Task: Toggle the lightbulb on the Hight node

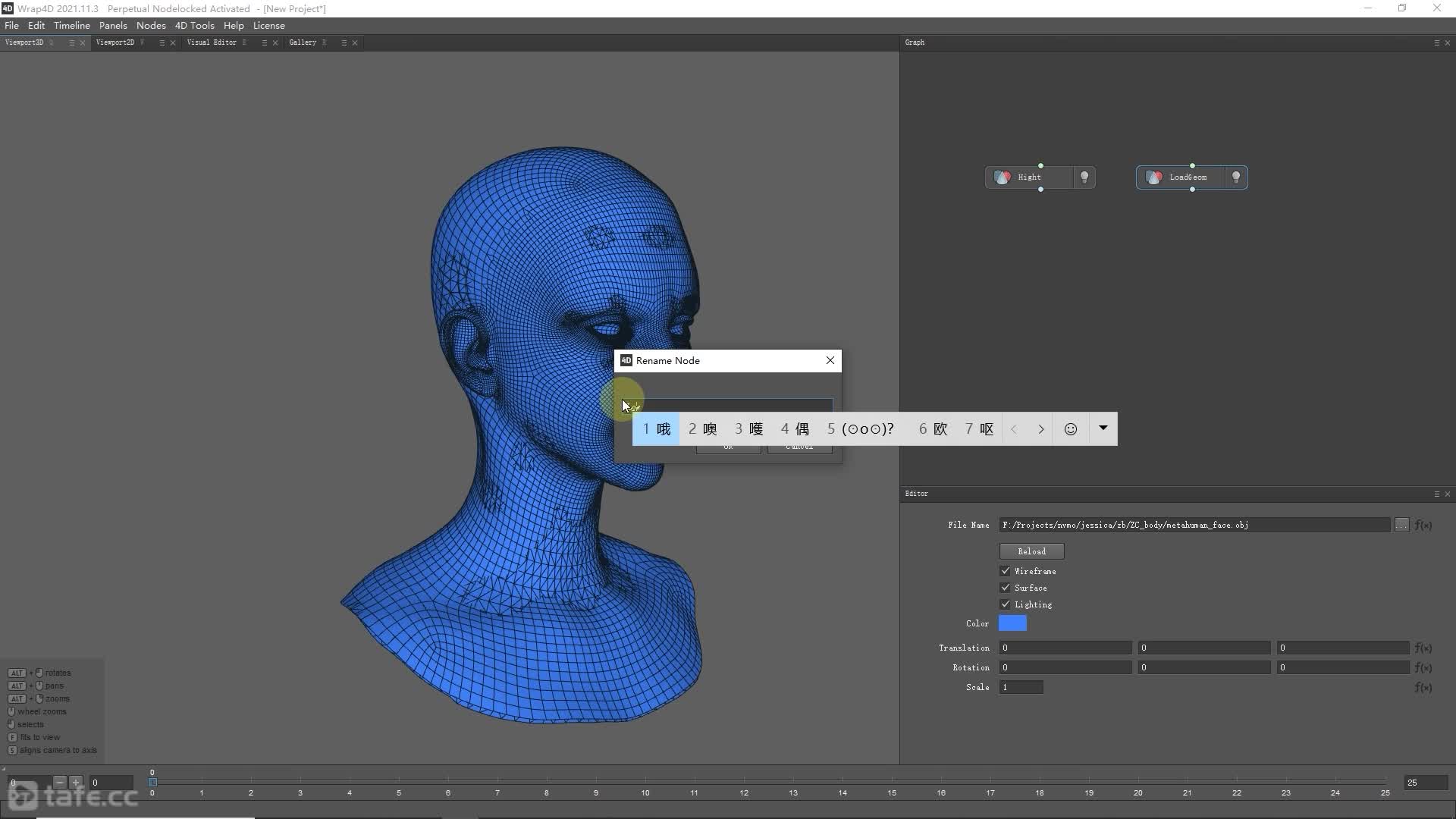Action: click(x=1084, y=177)
